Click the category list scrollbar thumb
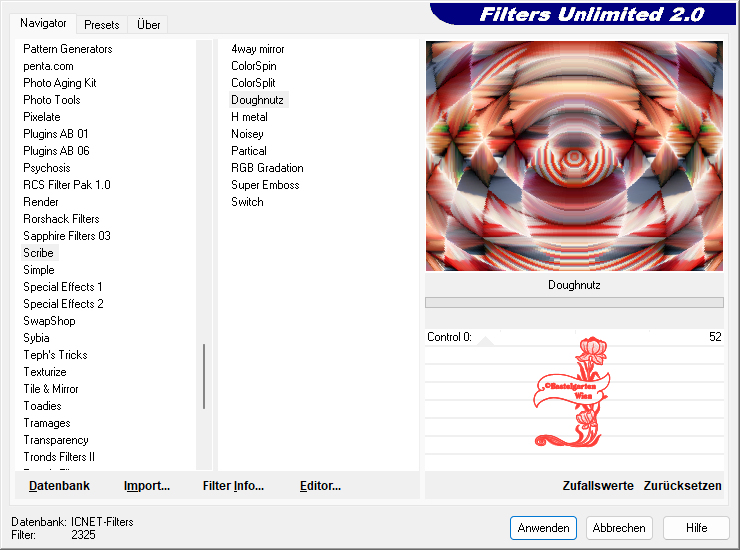Screen dimensions: 740x550 pyautogui.click(x=204, y=376)
